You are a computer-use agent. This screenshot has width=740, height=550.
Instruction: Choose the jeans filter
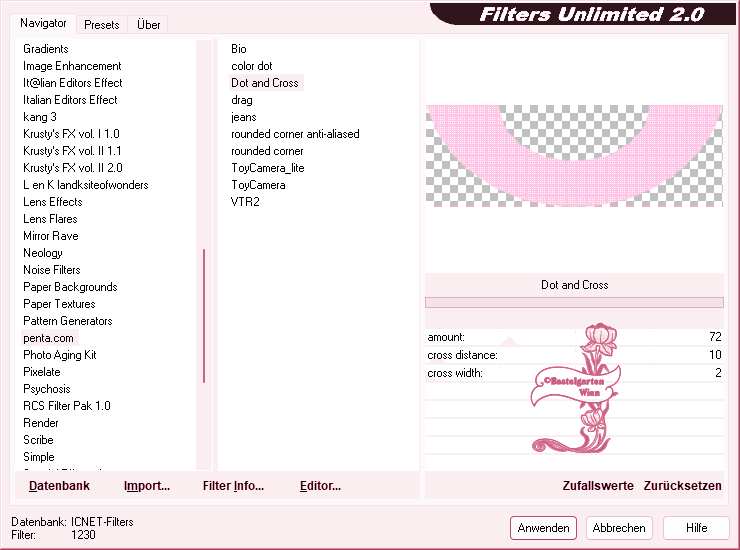[x=244, y=117]
